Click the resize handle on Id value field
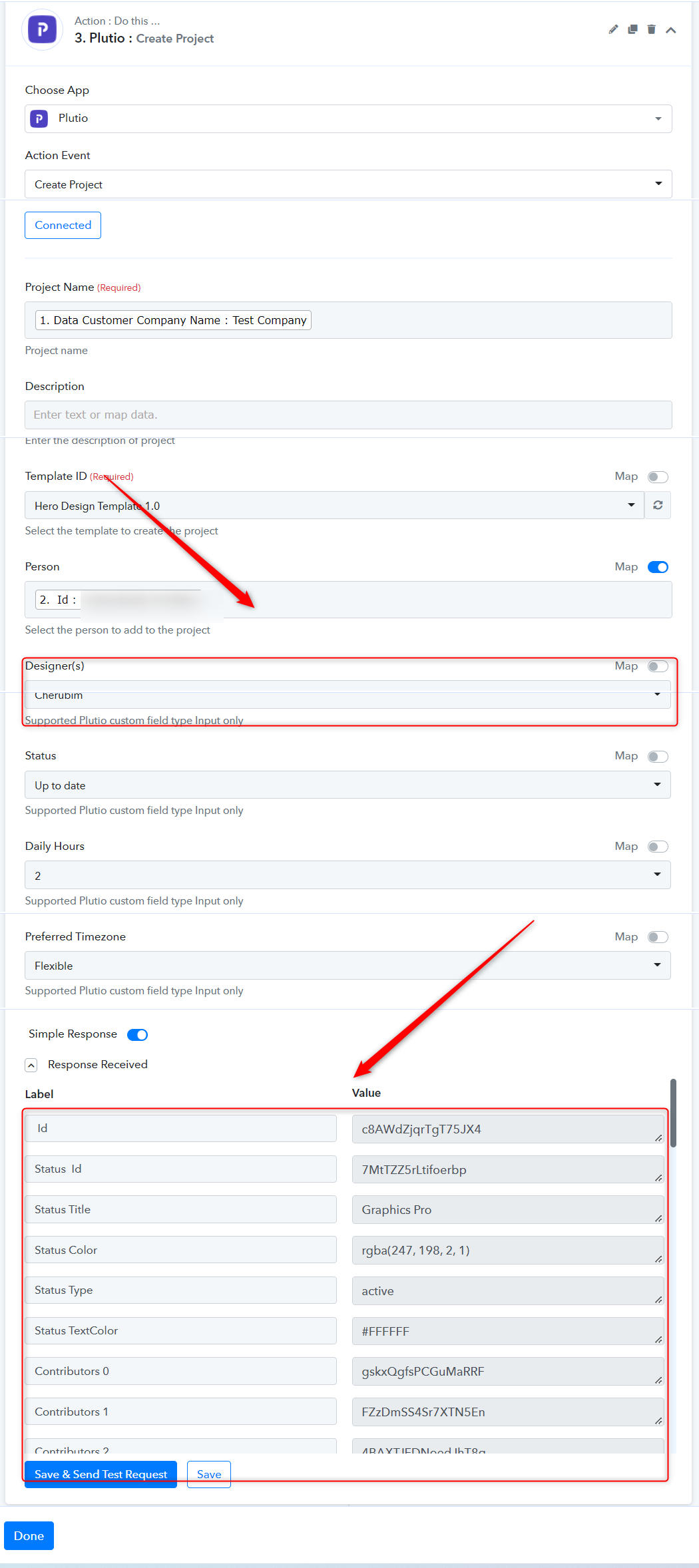 pos(658,1137)
